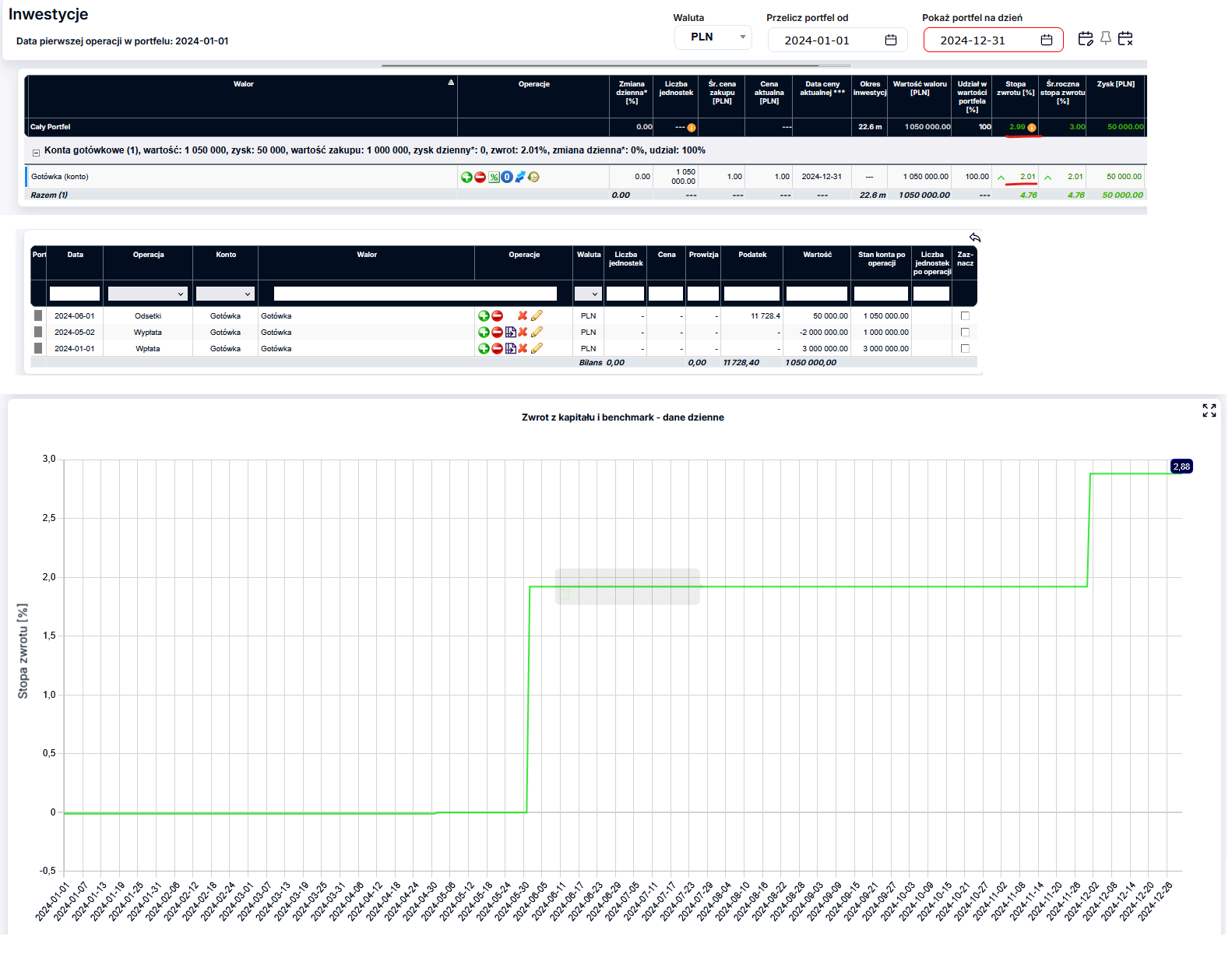Image resolution: width=1232 pixels, height=972 pixels.
Task: Open calendar picker in Przelicz portfel od field
Action: click(x=891, y=40)
